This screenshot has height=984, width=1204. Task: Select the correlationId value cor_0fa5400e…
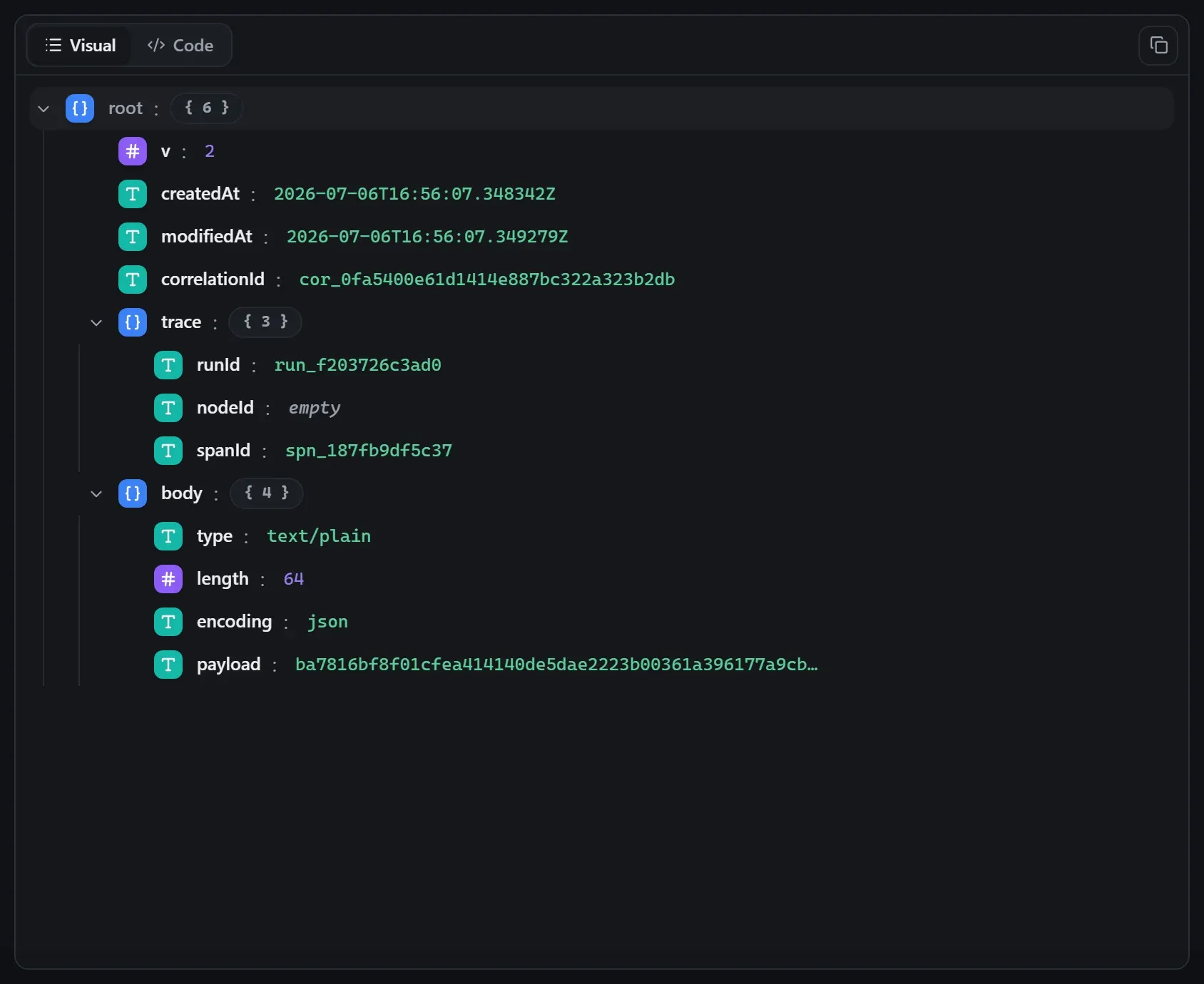click(x=487, y=280)
